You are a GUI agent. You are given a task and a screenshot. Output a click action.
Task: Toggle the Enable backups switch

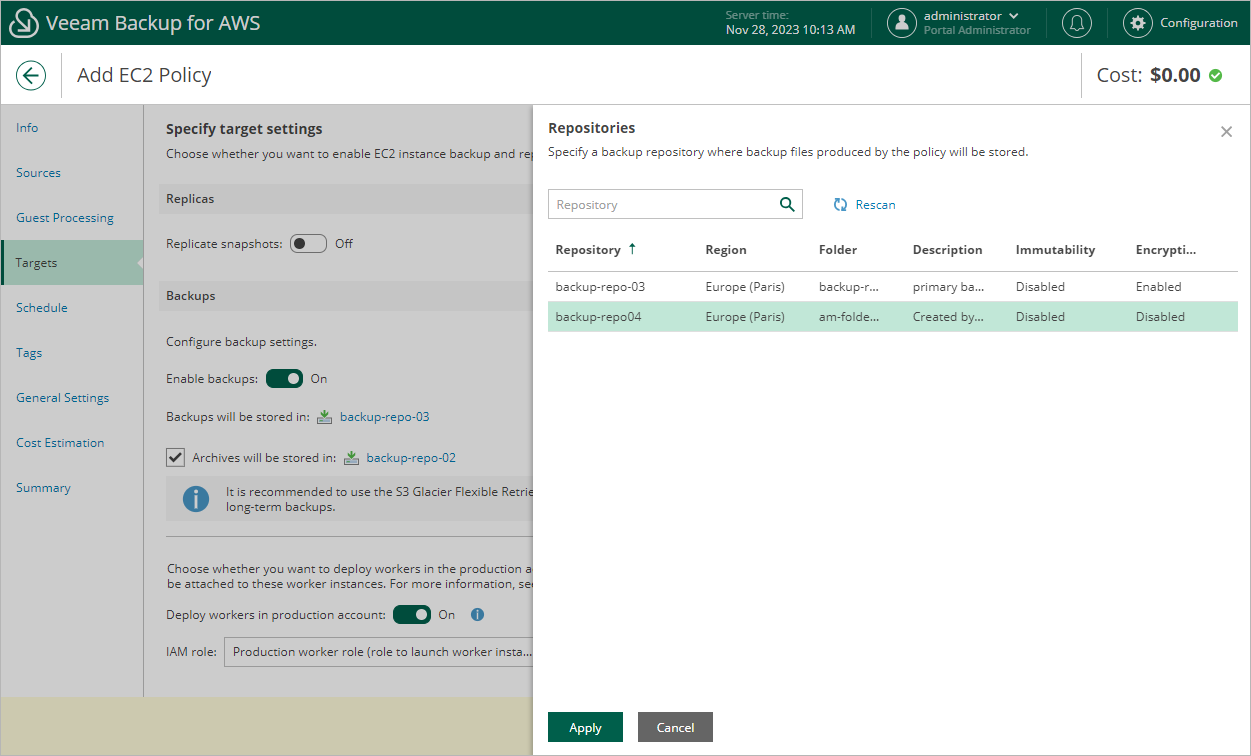coord(284,379)
